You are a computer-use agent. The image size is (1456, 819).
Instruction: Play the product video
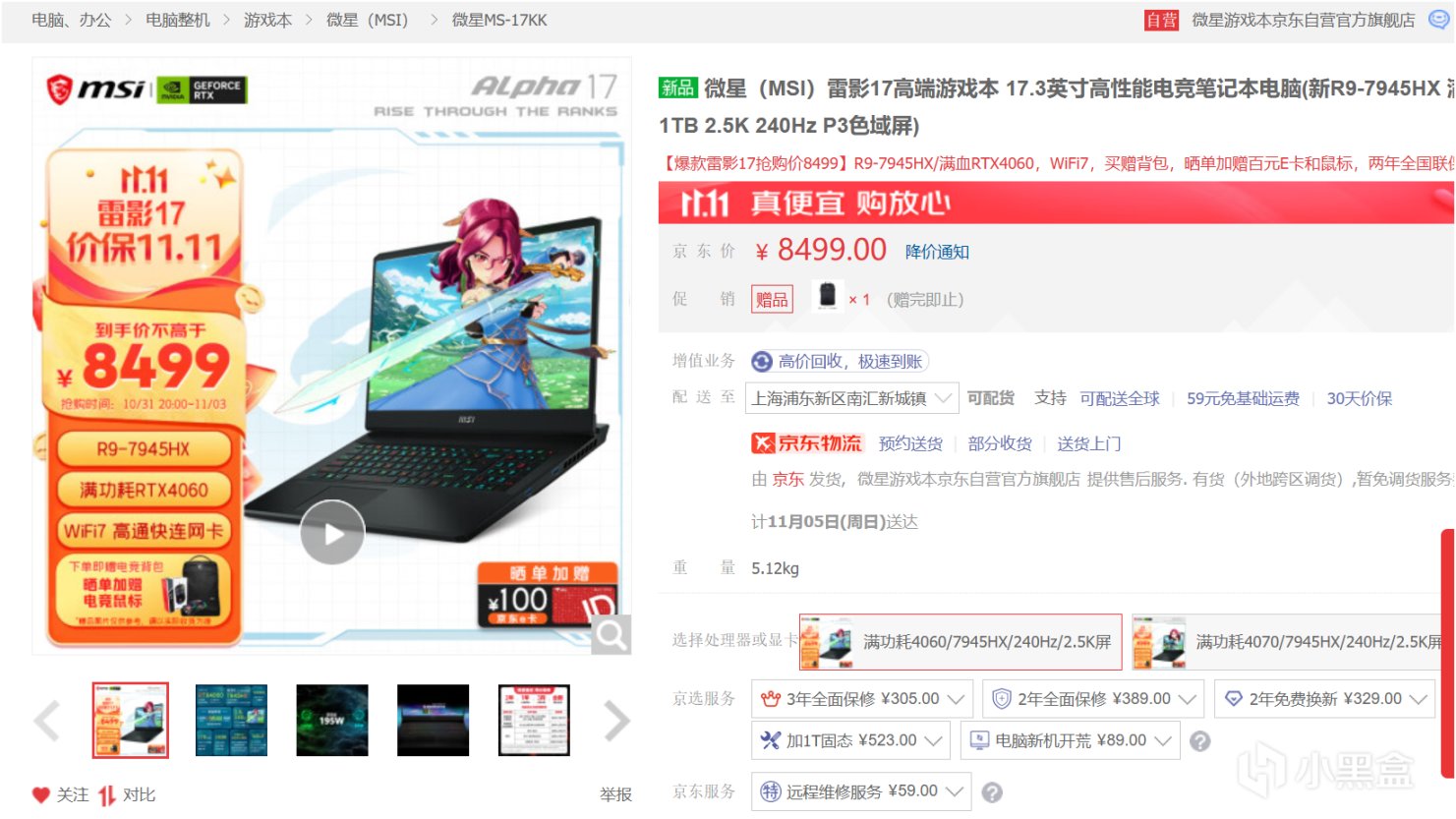(x=332, y=533)
